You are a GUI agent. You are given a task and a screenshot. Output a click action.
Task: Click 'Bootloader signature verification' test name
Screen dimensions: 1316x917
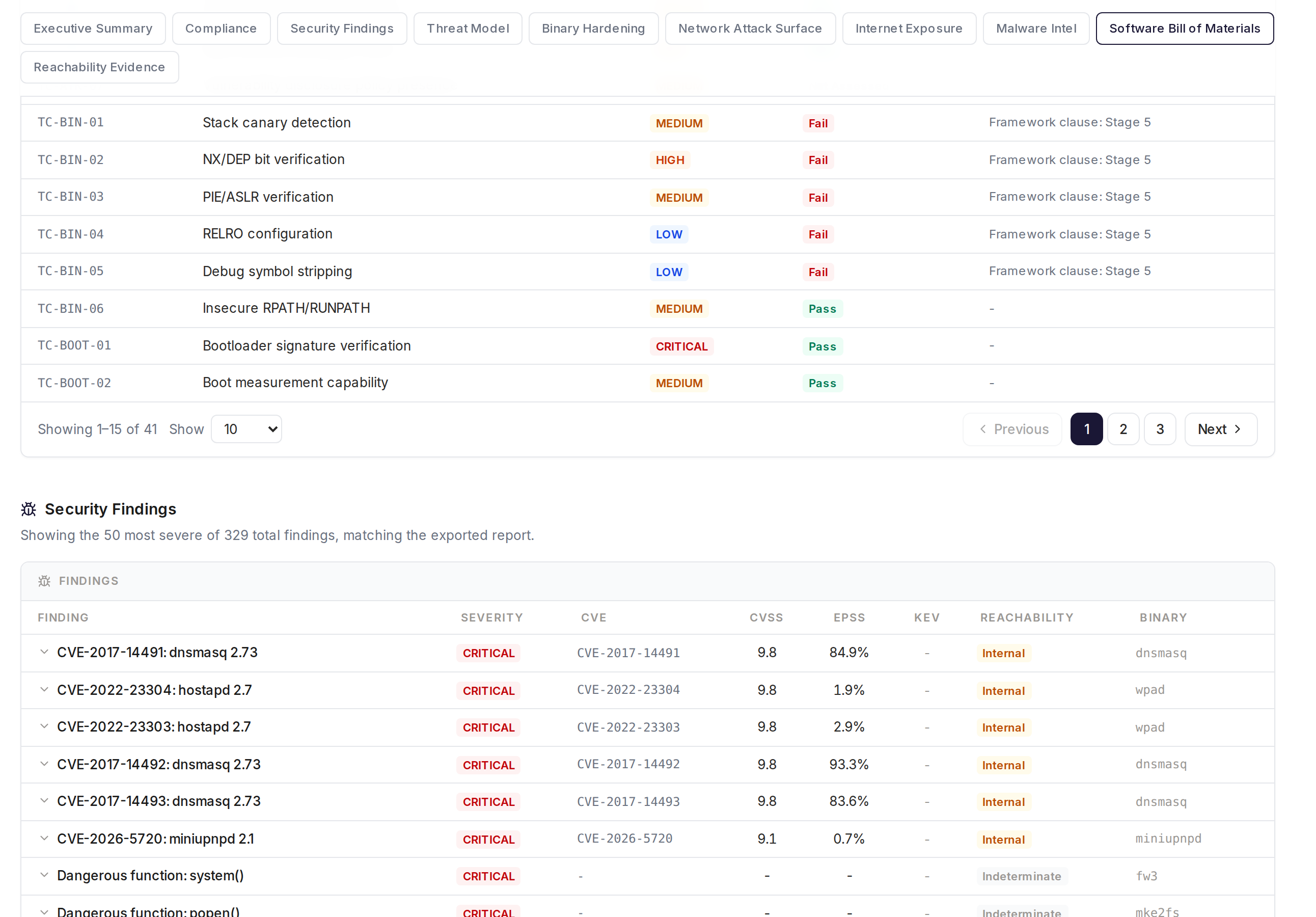coord(307,346)
